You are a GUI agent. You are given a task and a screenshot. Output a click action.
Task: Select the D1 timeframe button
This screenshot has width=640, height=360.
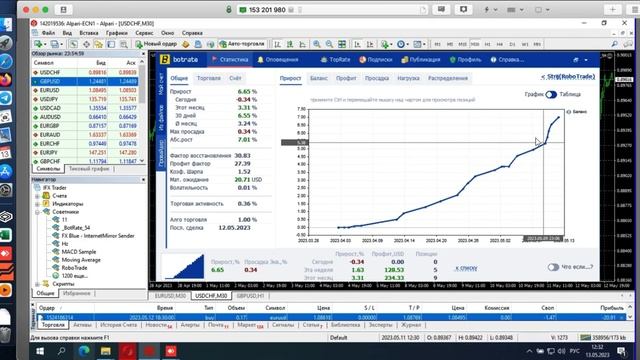tap(512, 44)
